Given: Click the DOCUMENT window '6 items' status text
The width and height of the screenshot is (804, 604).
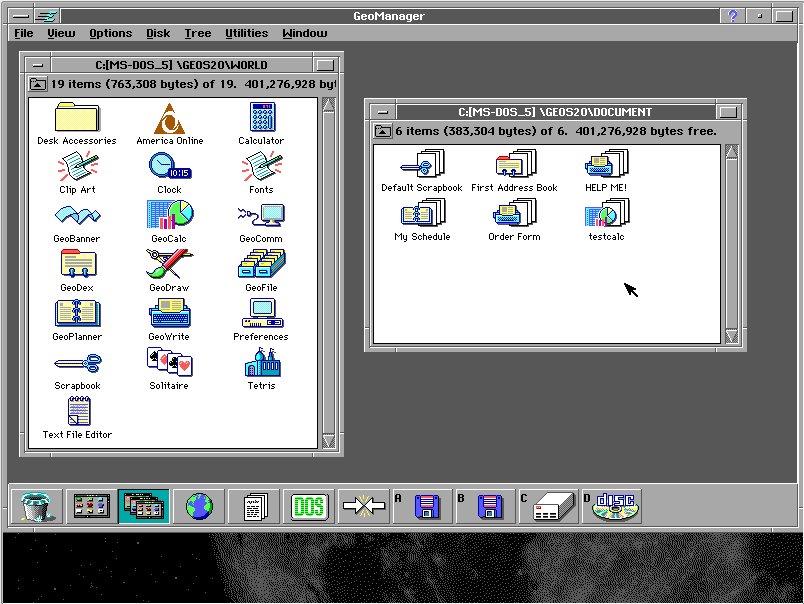Looking at the screenshot, I should click(556, 131).
